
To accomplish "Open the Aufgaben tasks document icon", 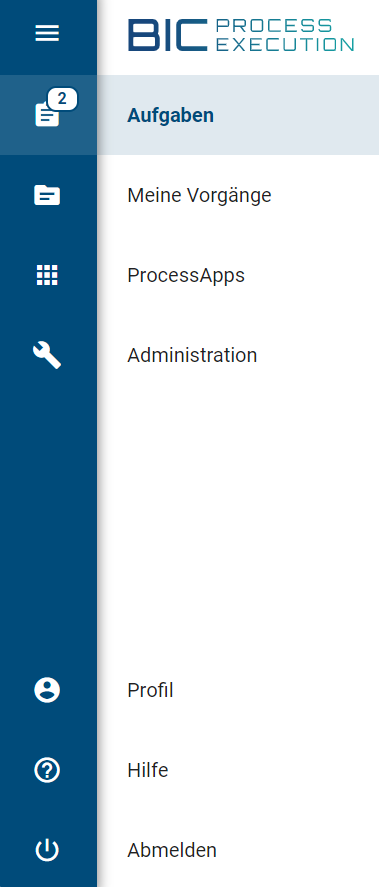I will pyautogui.click(x=47, y=115).
